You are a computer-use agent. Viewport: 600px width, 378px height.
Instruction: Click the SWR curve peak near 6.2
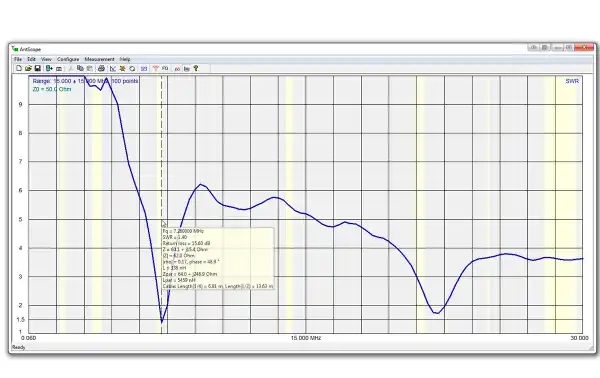click(201, 184)
